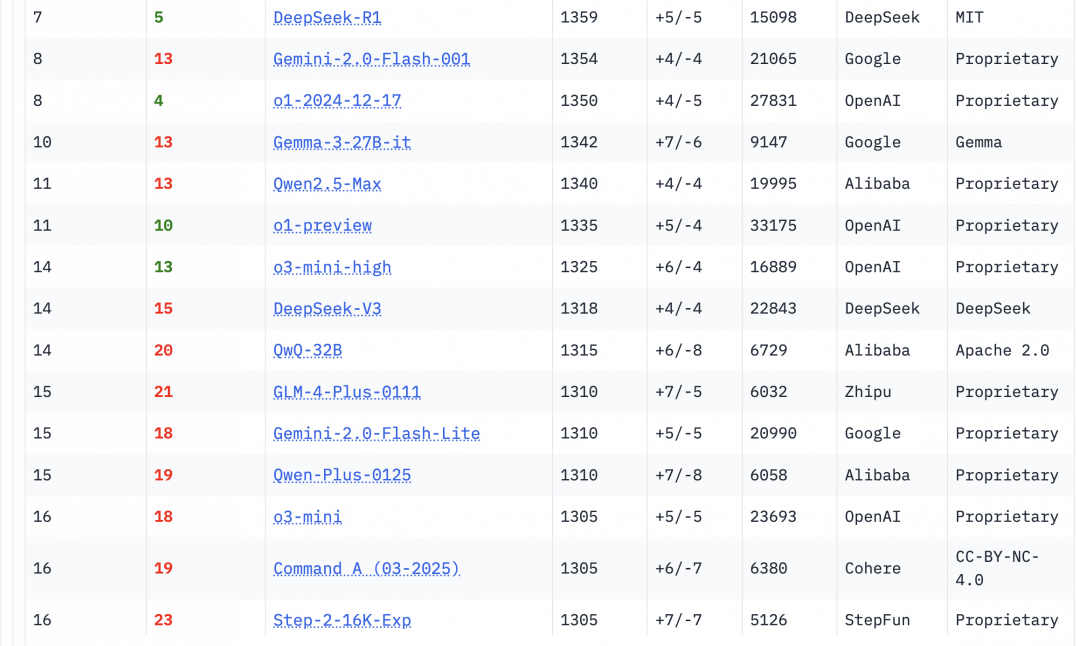Viewport: 1077px width, 646px height.
Task: Select the green rank number 10
Action: (x=163, y=225)
